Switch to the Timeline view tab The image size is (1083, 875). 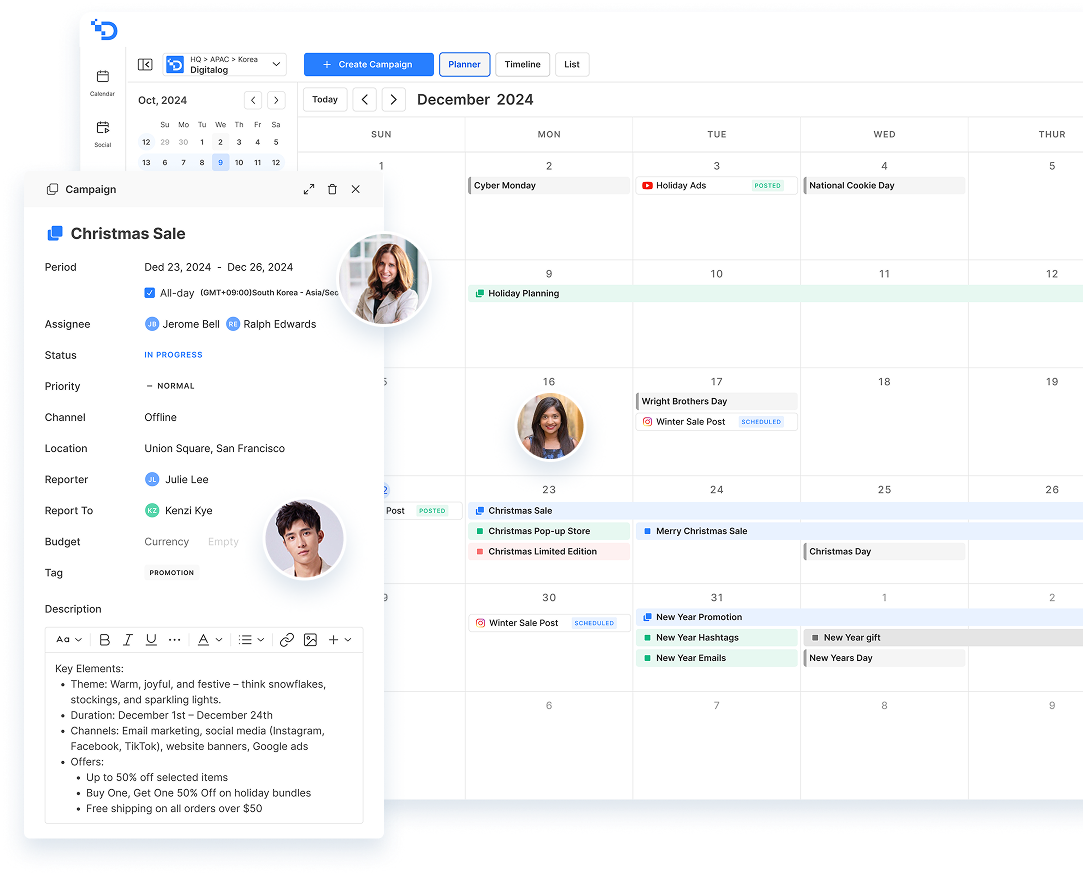pos(522,65)
